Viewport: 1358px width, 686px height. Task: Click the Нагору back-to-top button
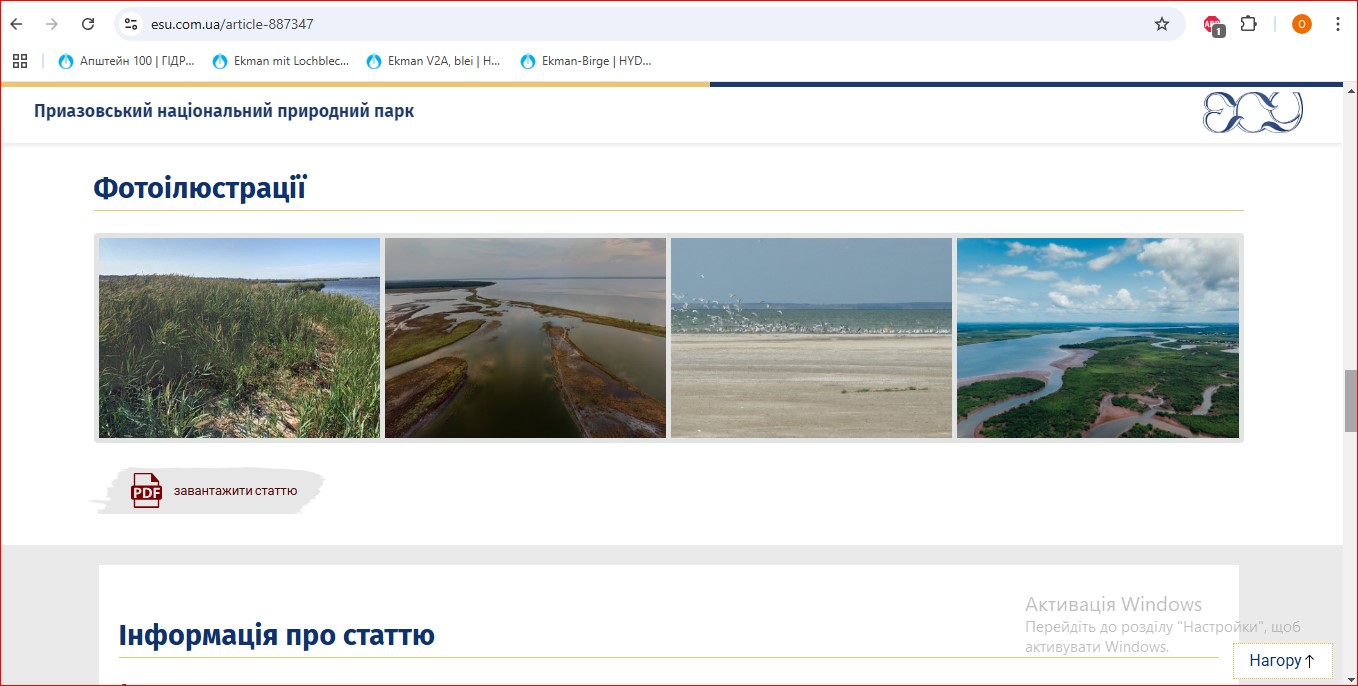[x=1282, y=660]
